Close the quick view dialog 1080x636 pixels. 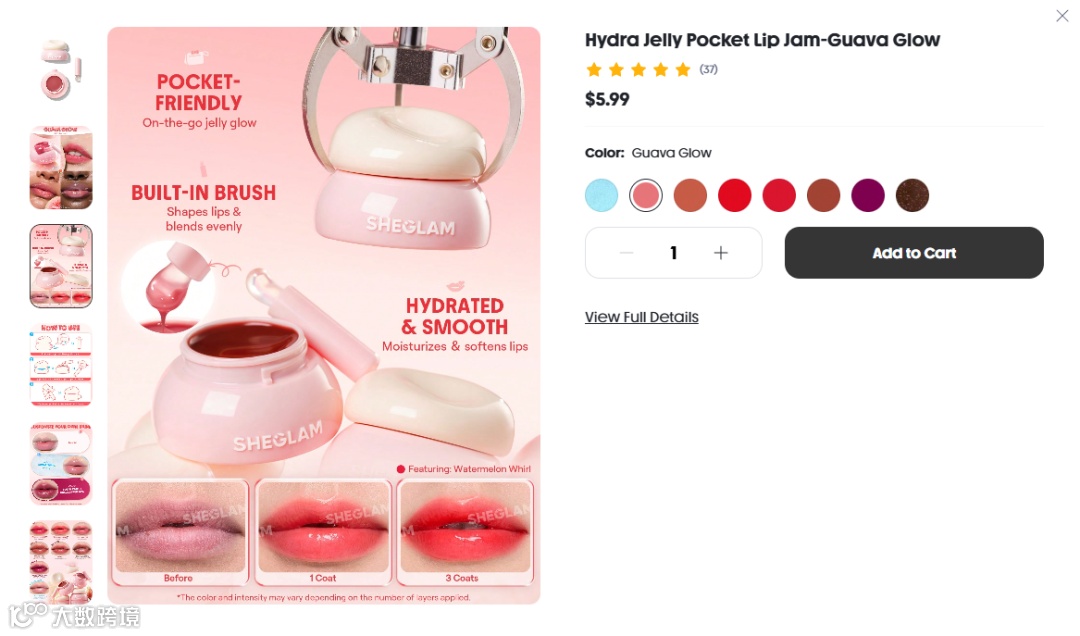pyautogui.click(x=1061, y=16)
